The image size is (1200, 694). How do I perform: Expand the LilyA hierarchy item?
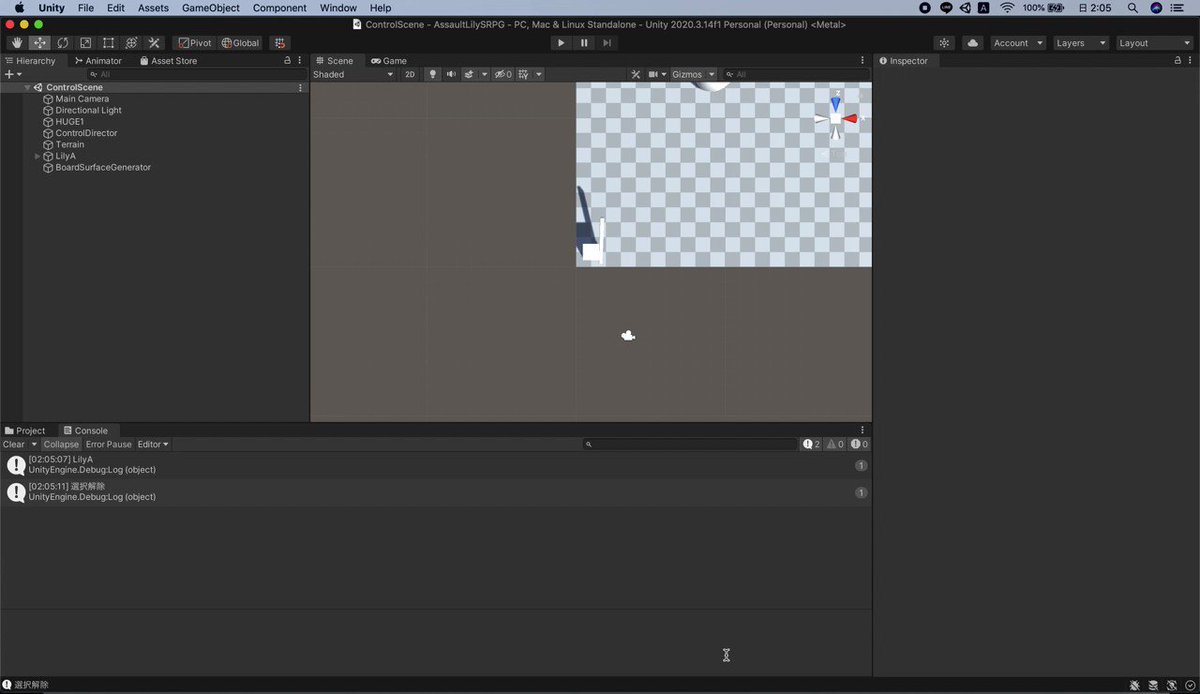(38, 156)
